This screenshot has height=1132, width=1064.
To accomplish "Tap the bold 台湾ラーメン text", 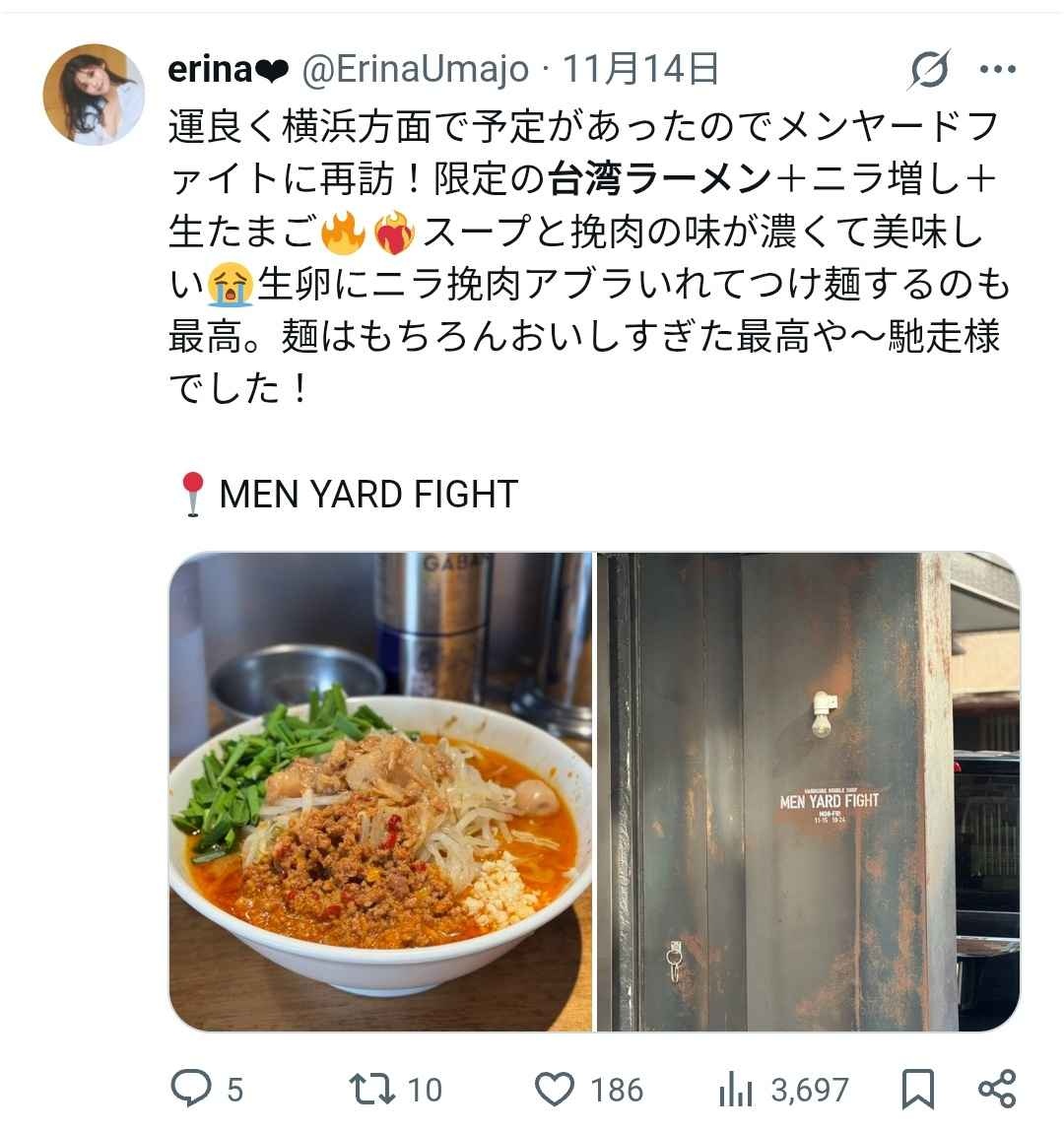I will click(660, 179).
